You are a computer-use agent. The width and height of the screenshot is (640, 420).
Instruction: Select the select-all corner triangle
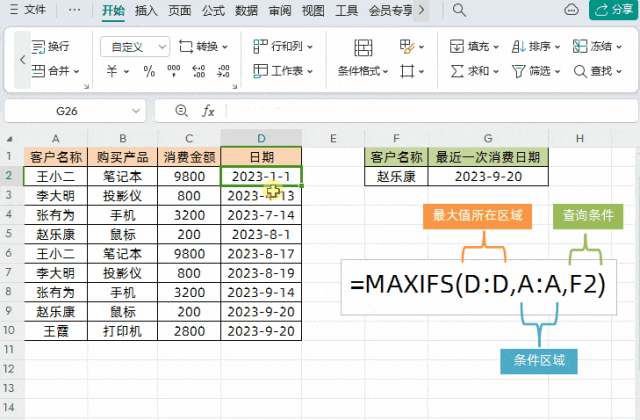click(x=9, y=139)
